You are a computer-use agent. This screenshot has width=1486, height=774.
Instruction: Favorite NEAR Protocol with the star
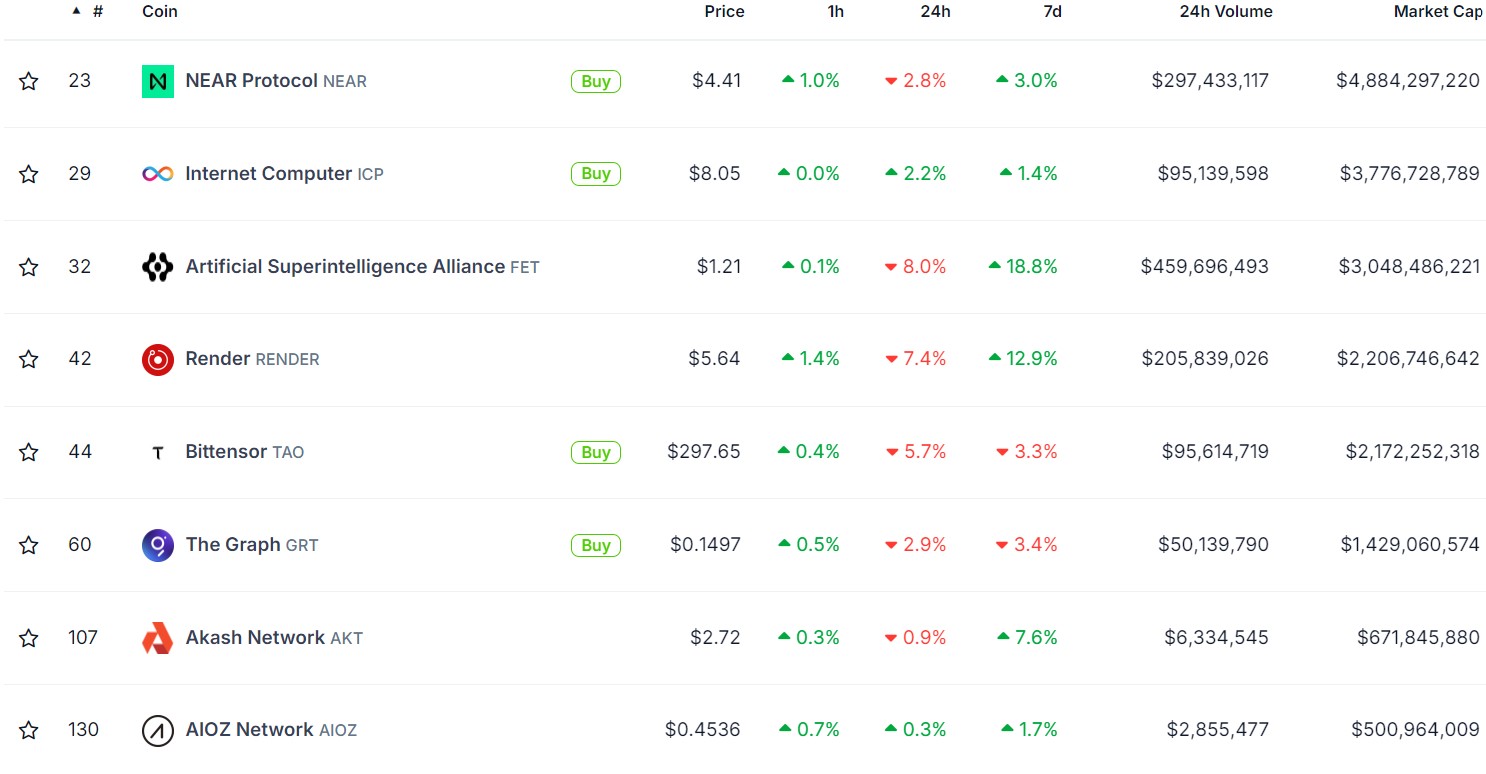click(x=28, y=81)
